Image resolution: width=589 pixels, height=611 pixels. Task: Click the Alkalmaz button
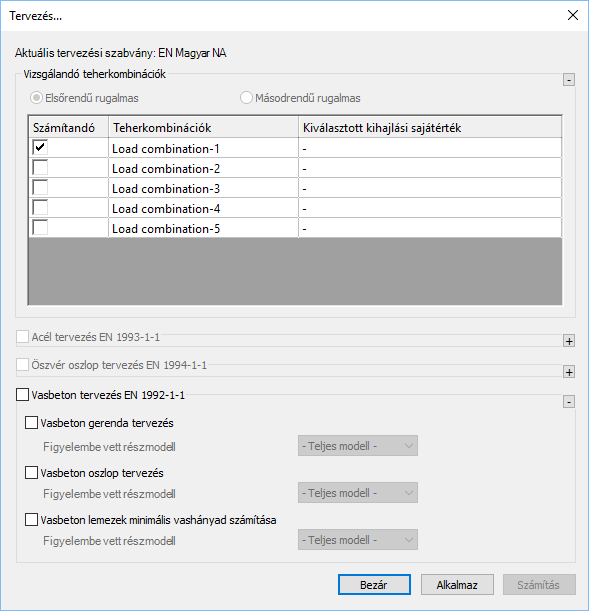tap(457, 585)
